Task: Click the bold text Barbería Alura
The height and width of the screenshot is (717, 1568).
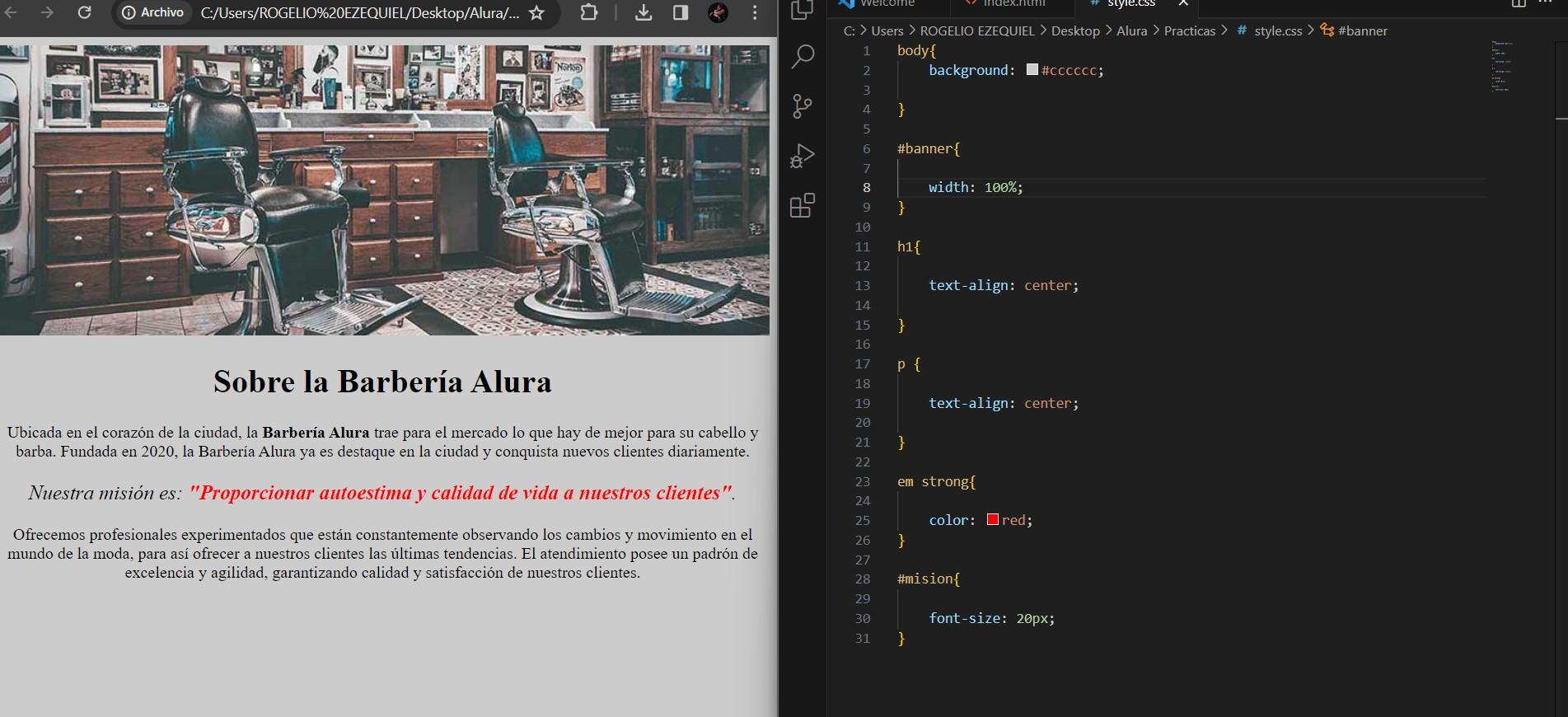Action: (x=316, y=432)
